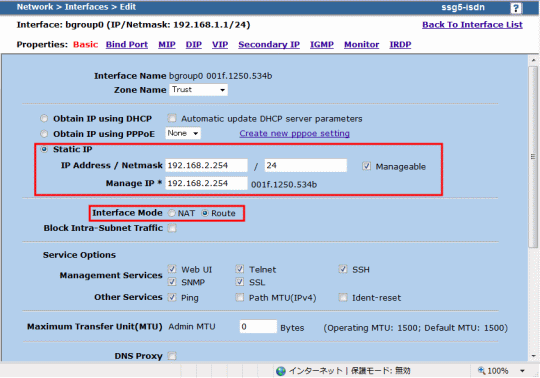Choose Route interface mode

pos(205,213)
